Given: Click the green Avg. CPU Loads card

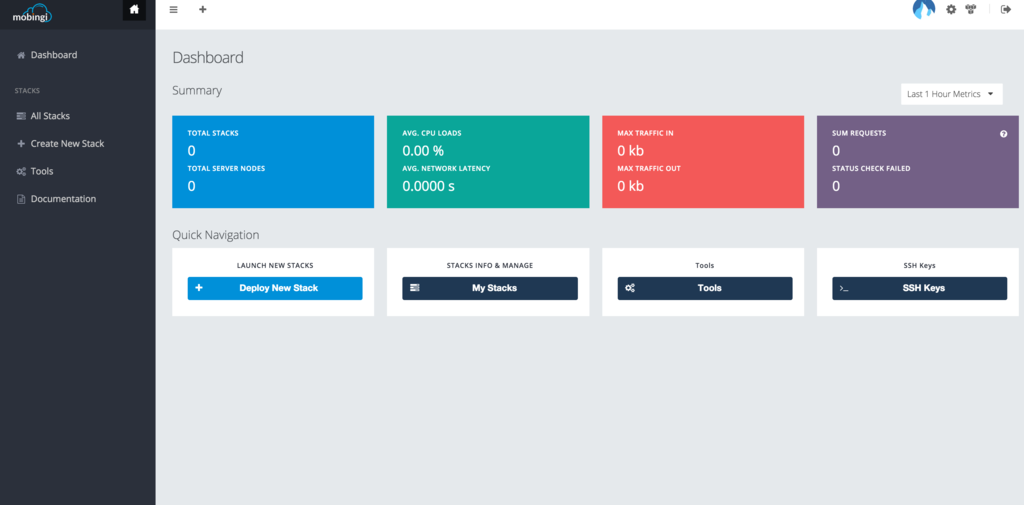Looking at the screenshot, I should tap(488, 162).
